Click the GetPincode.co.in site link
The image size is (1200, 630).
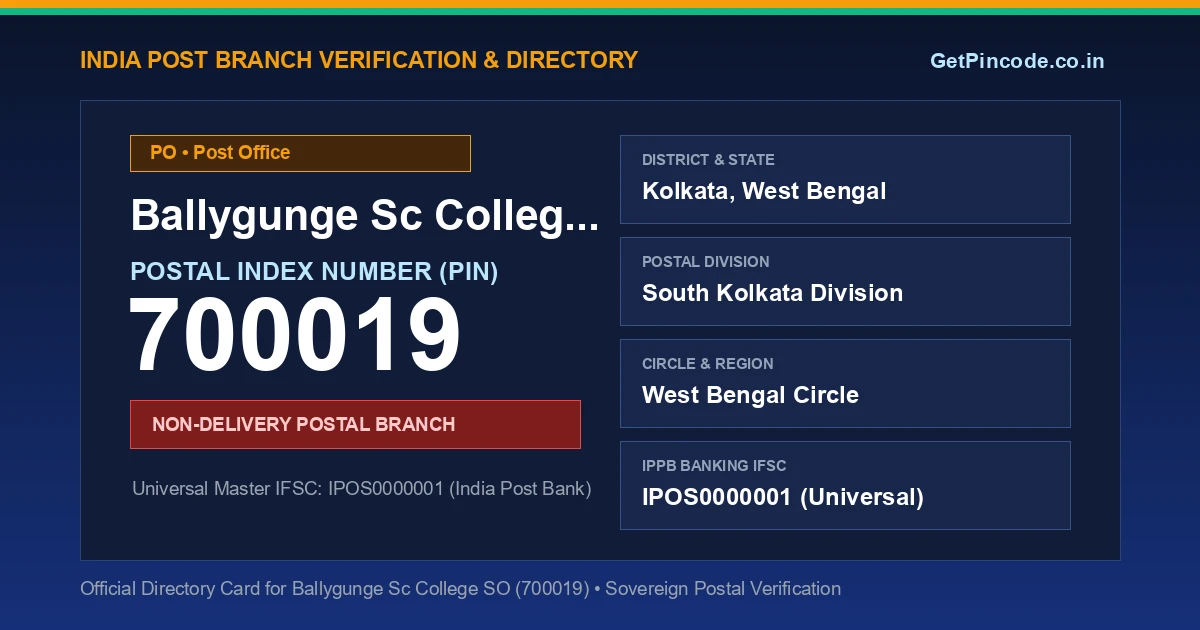pos(1017,61)
